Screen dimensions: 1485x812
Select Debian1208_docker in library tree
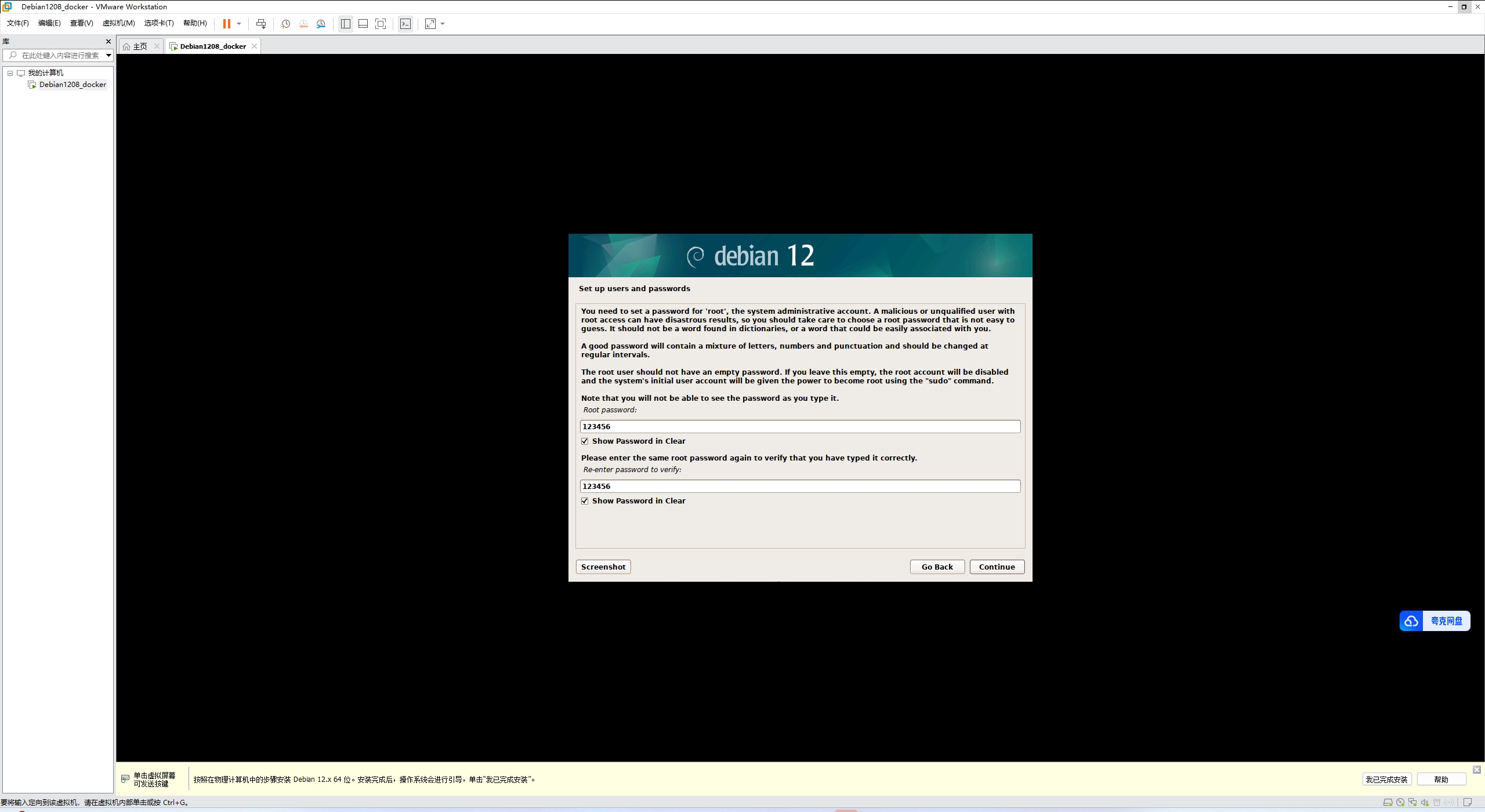pos(73,85)
